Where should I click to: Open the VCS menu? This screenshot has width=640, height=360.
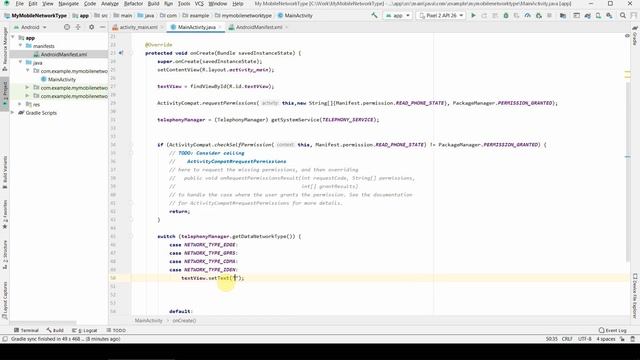[199, 4]
